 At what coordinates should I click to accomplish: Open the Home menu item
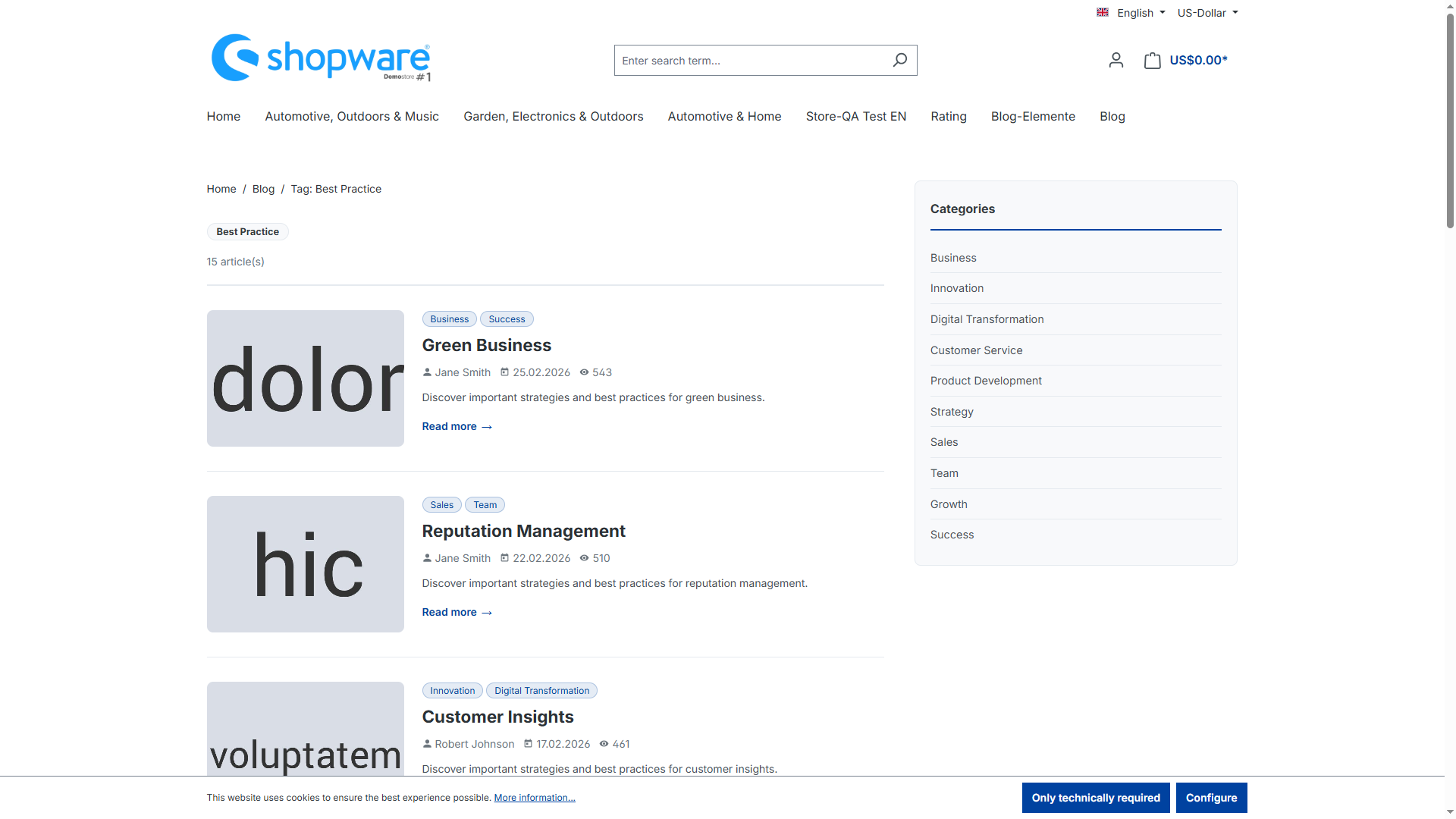[x=223, y=116]
